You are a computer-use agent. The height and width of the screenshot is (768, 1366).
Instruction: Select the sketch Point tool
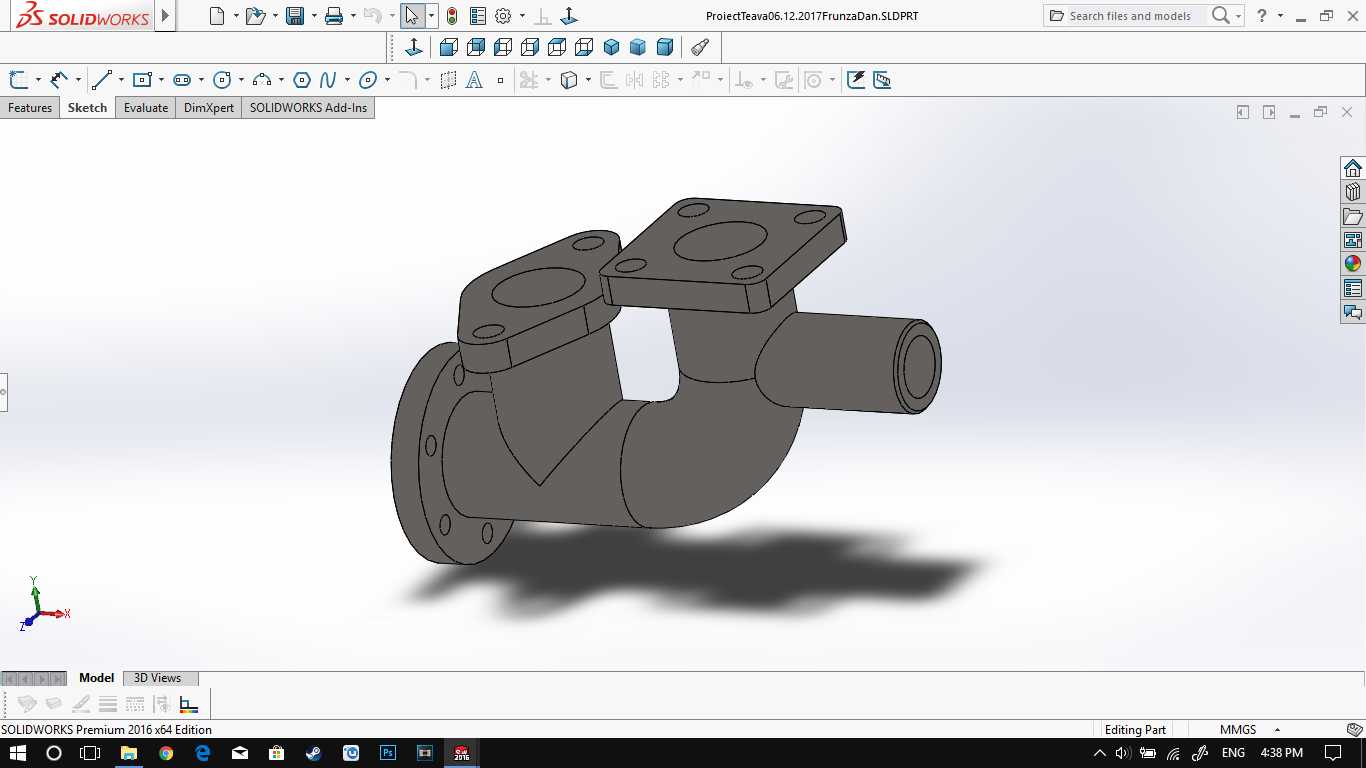(x=501, y=80)
